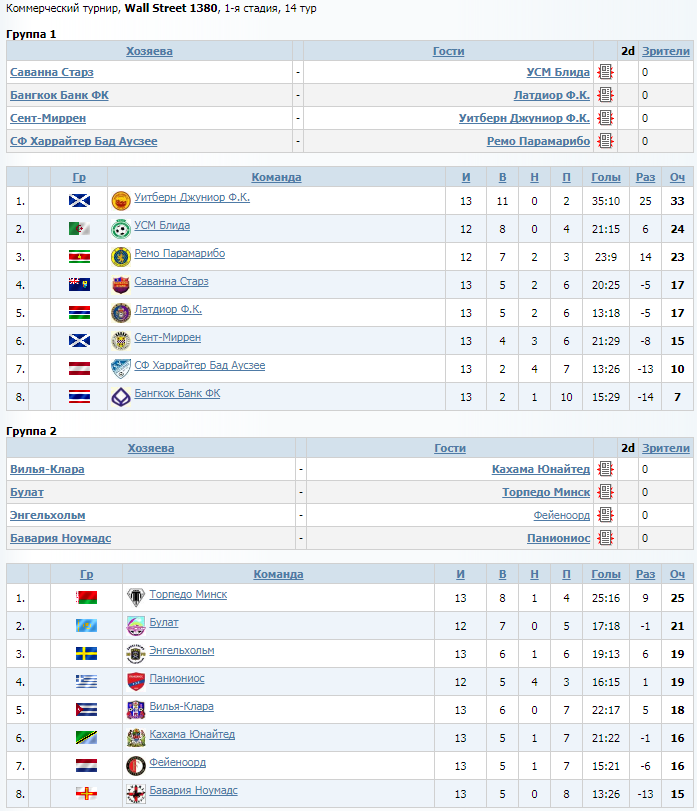Viewport: 697px width, 811px height.
Task: Open match report icon for Булат vs Торпедо Минск
Action: (605, 492)
